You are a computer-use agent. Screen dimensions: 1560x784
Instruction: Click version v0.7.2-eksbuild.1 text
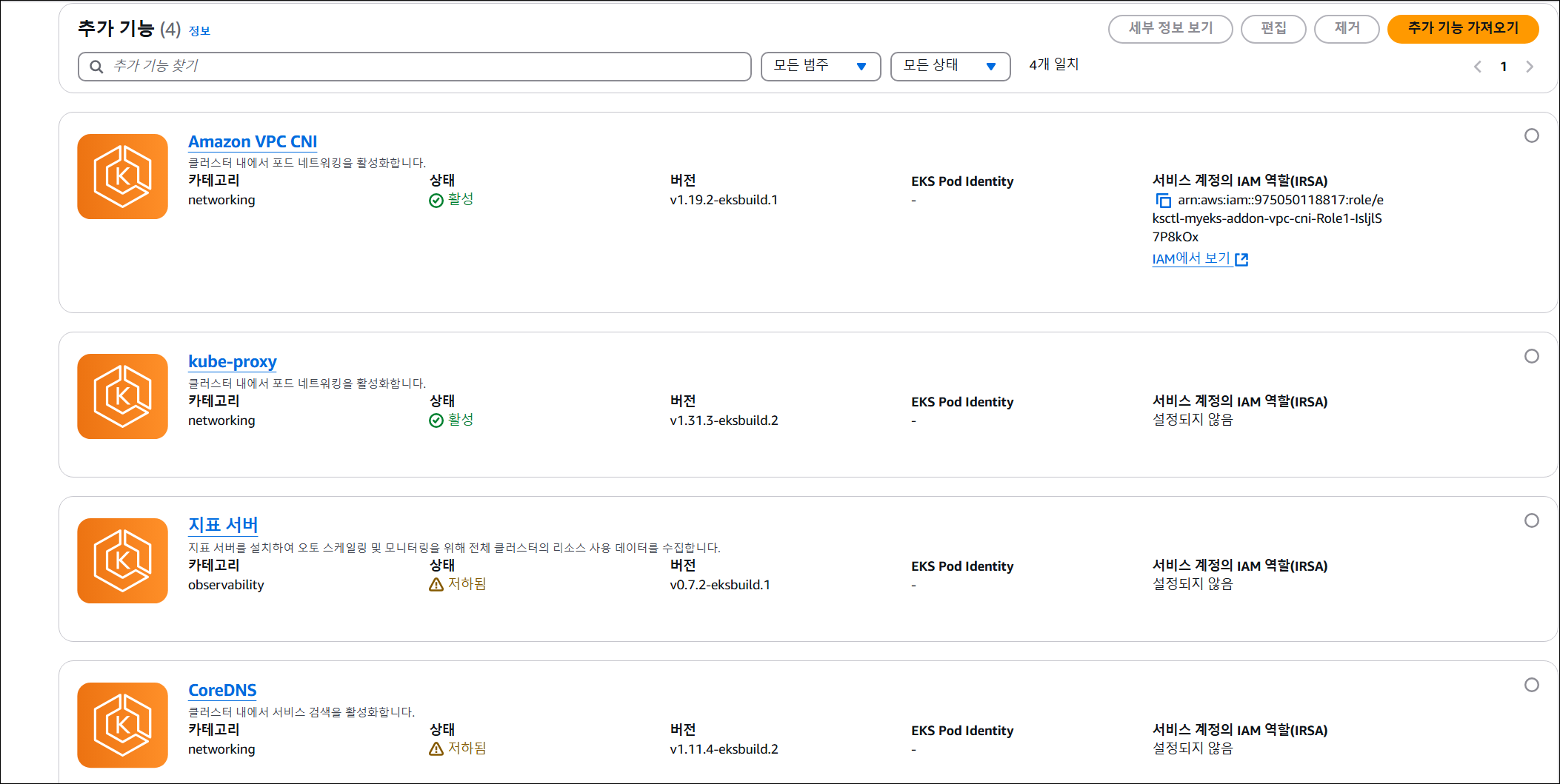point(720,585)
